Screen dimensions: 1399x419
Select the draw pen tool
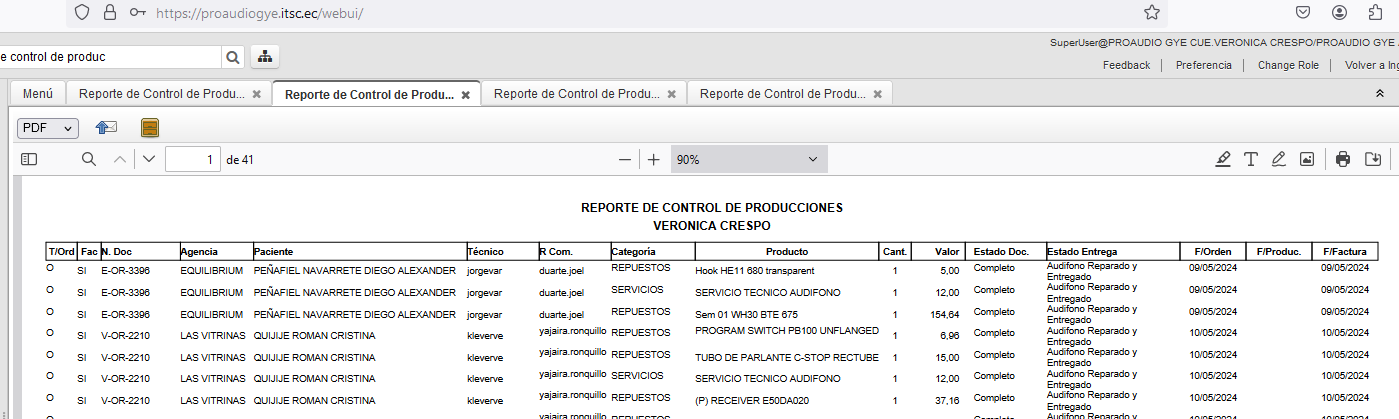click(x=1278, y=159)
